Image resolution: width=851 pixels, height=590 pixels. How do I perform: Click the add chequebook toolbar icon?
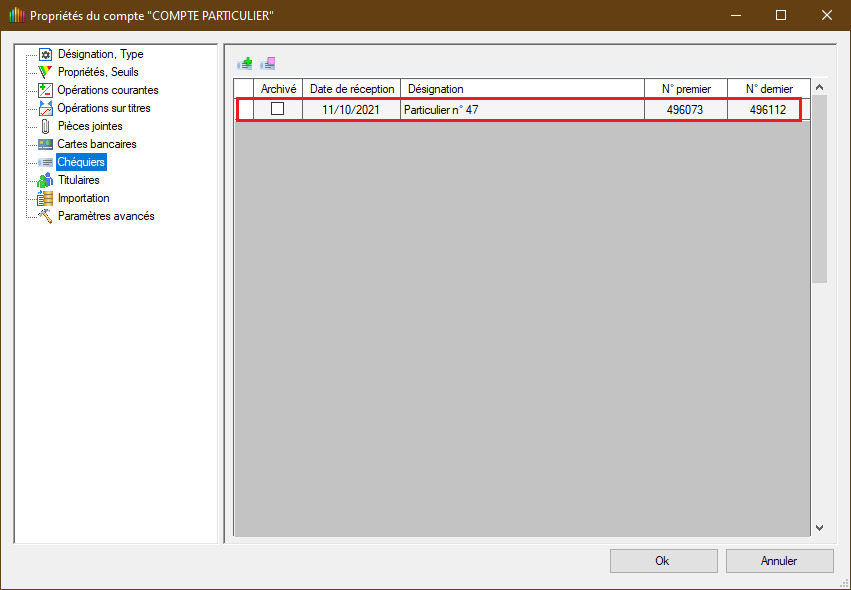coord(244,63)
